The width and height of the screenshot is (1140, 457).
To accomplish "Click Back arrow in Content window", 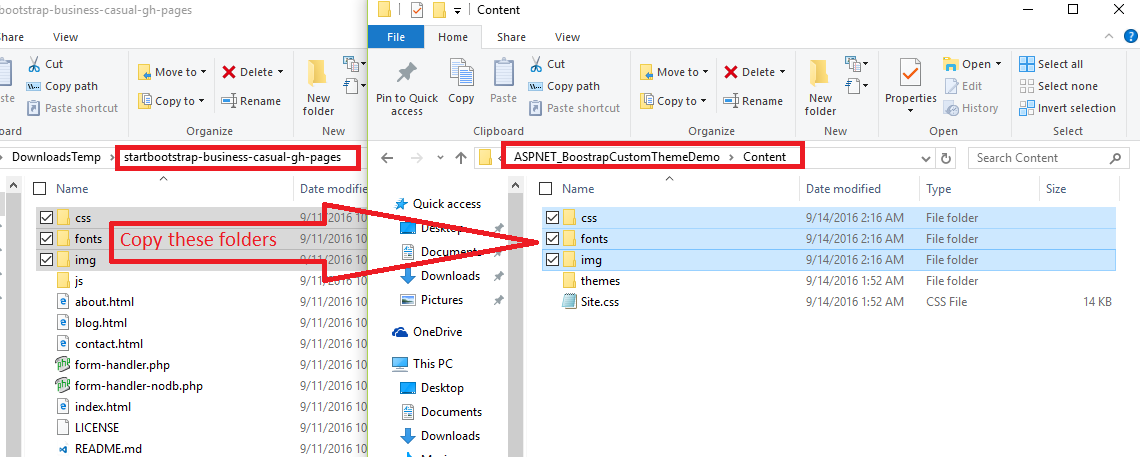I will click(387, 158).
